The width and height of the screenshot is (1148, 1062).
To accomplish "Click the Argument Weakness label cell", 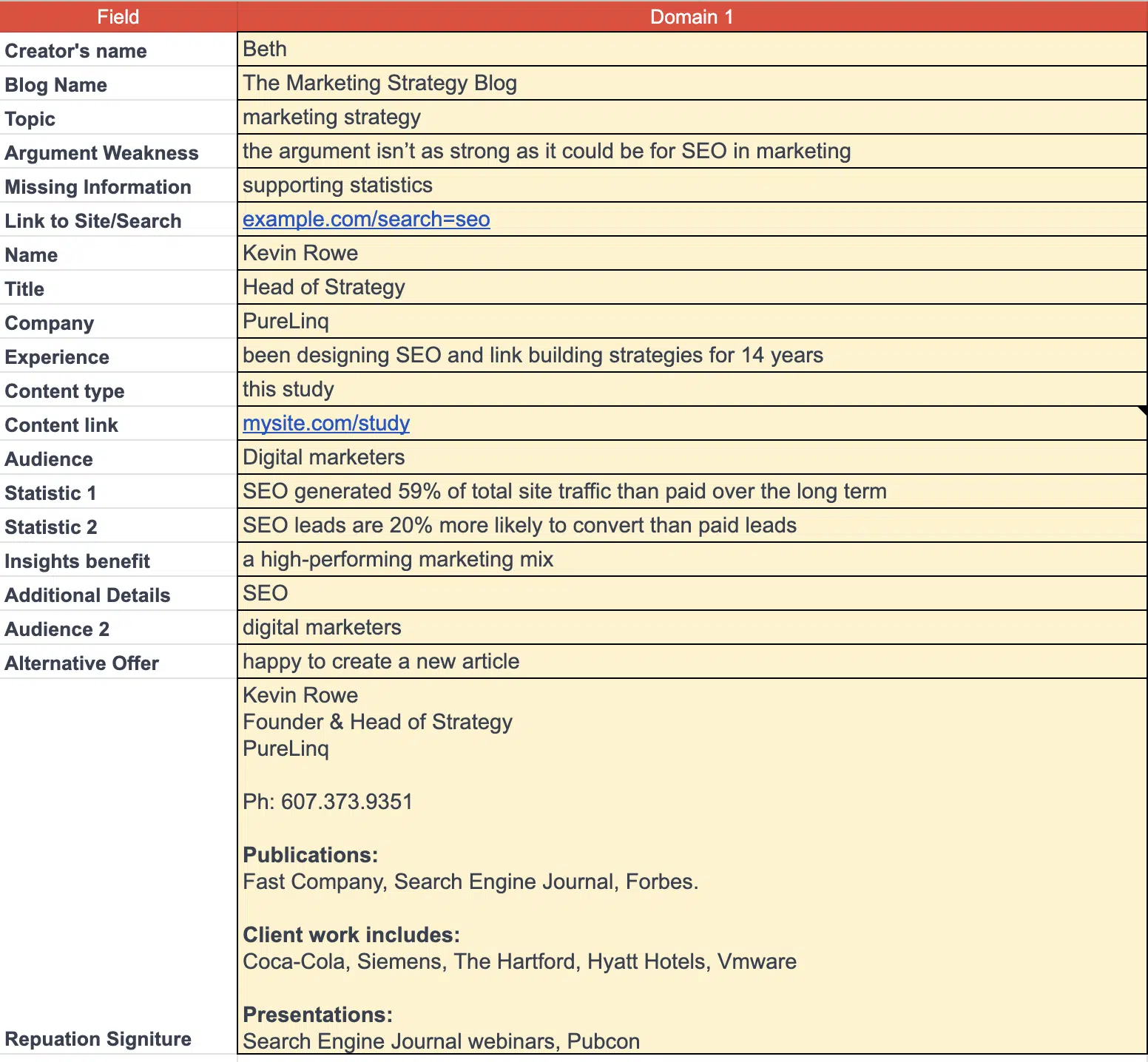I will 118,152.
